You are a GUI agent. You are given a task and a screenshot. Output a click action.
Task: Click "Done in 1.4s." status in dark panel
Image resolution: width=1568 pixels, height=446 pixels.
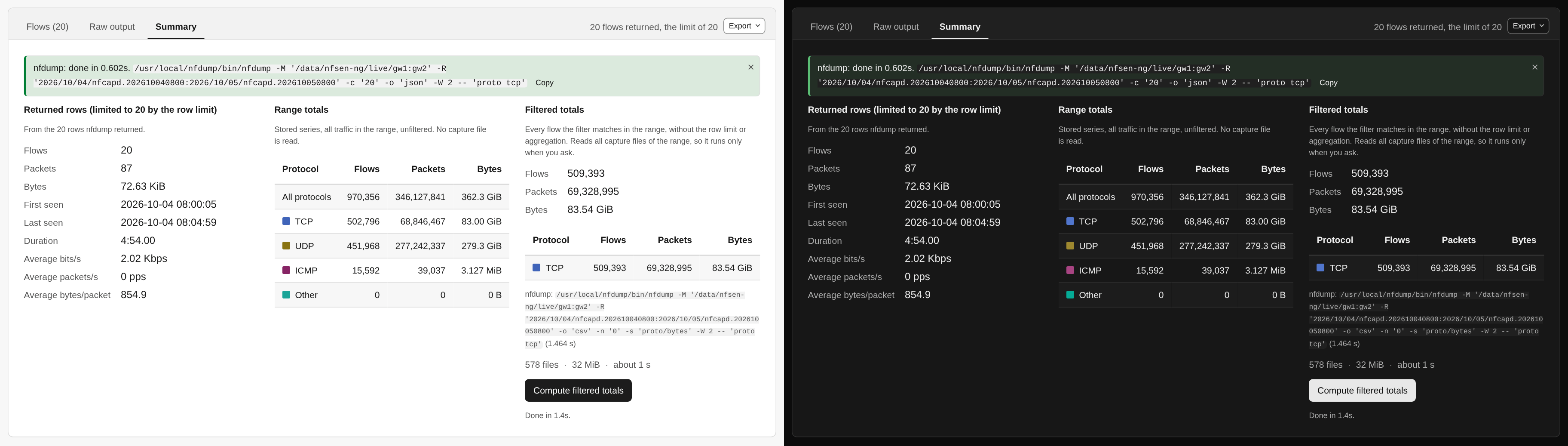1332,415
